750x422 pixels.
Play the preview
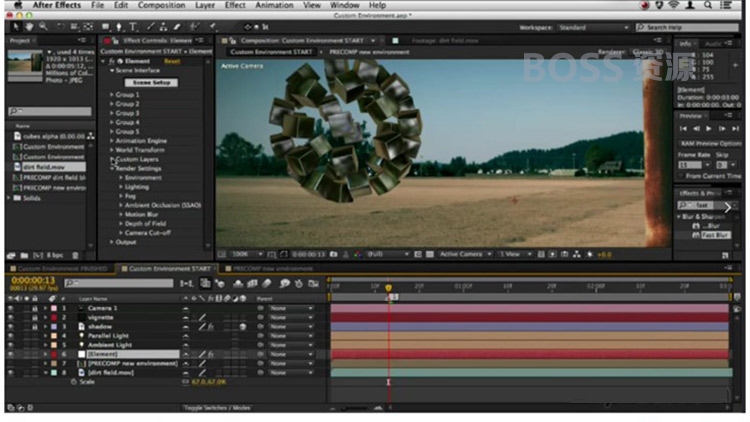(709, 129)
